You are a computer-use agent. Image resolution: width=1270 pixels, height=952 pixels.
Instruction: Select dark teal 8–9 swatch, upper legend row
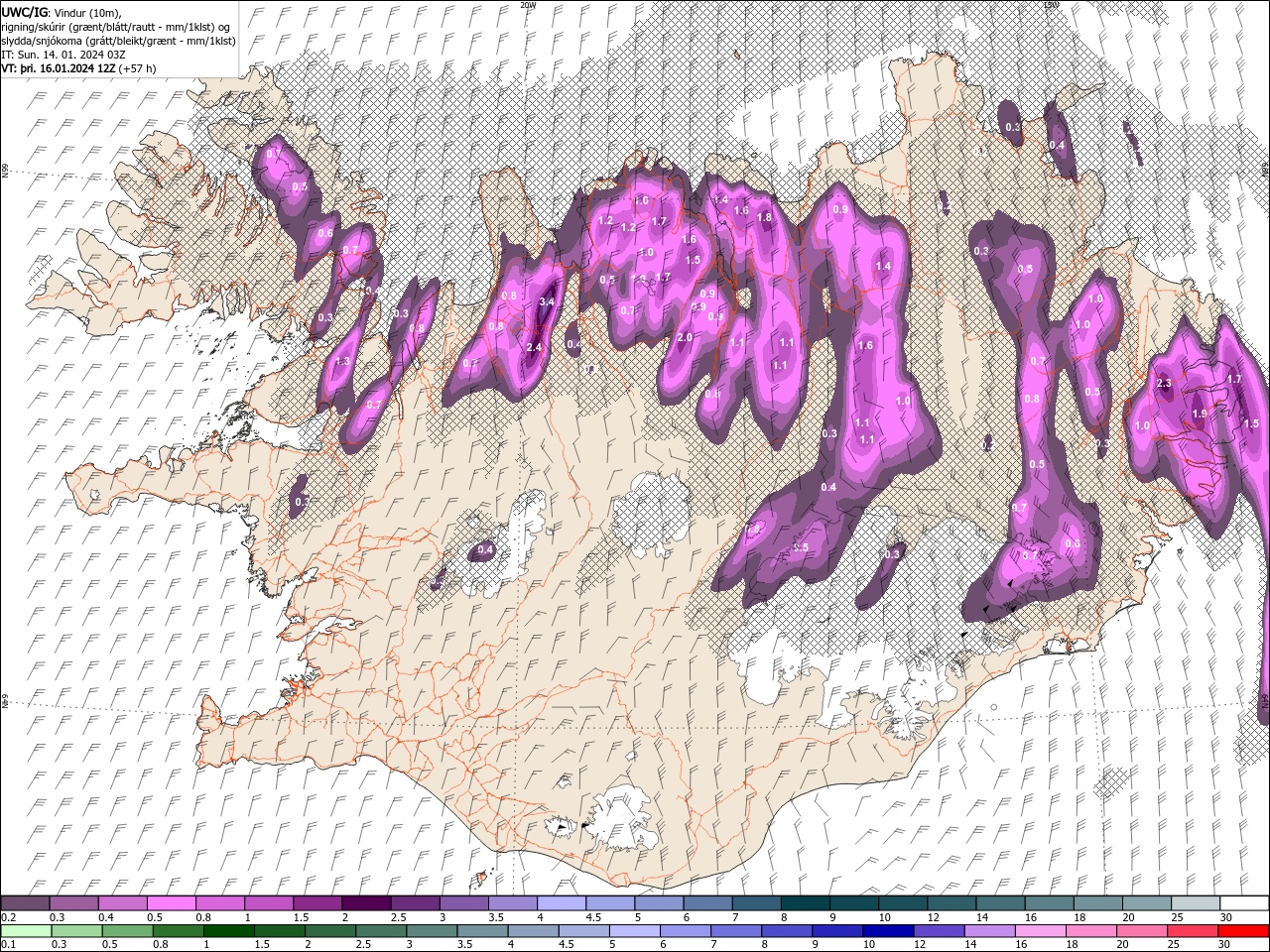click(x=805, y=903)
